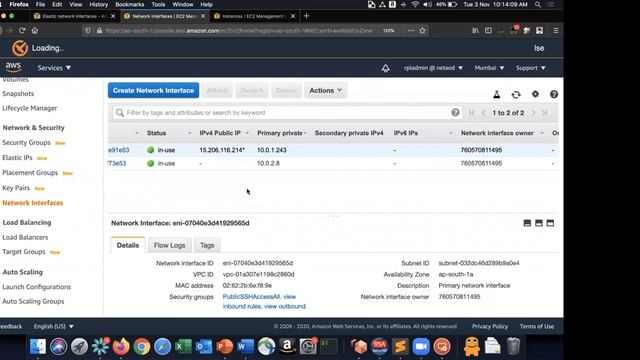Click the experiments flask icon
This screenshot has width=640, height=360.
click(x=497, y=94)
